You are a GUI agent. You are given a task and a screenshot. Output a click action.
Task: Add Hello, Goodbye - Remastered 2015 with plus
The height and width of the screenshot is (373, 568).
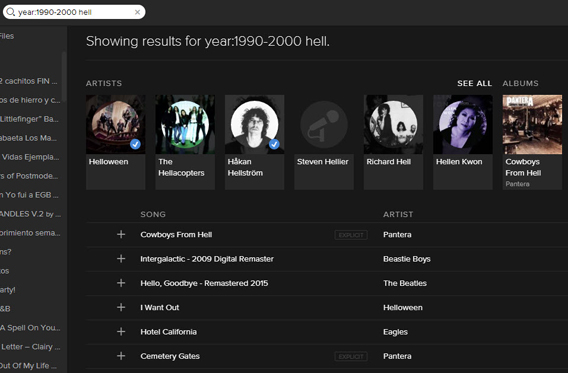121,283
